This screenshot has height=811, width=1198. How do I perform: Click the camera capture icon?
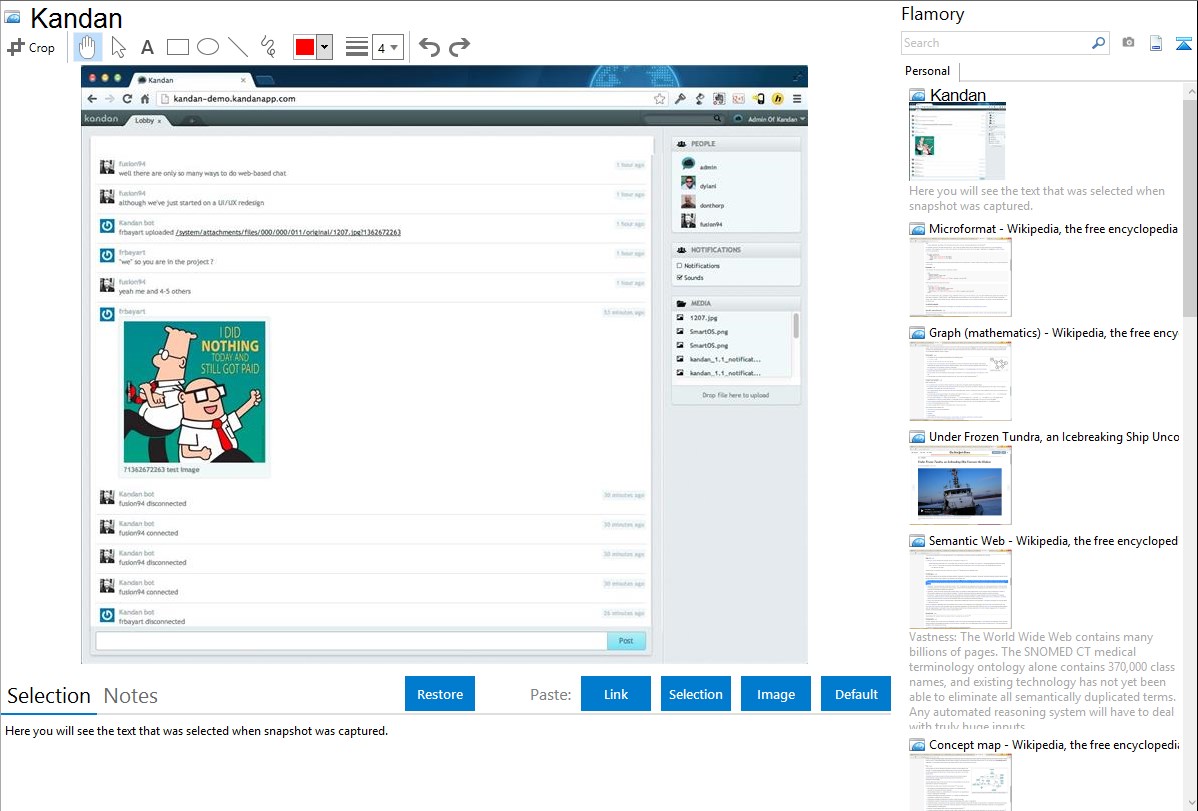(x=1128, y=43)
